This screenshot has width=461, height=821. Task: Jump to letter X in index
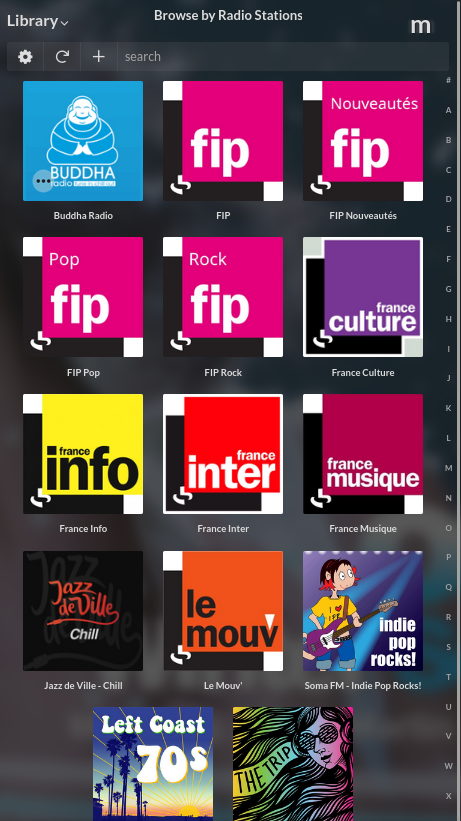[x=448, y=795]
